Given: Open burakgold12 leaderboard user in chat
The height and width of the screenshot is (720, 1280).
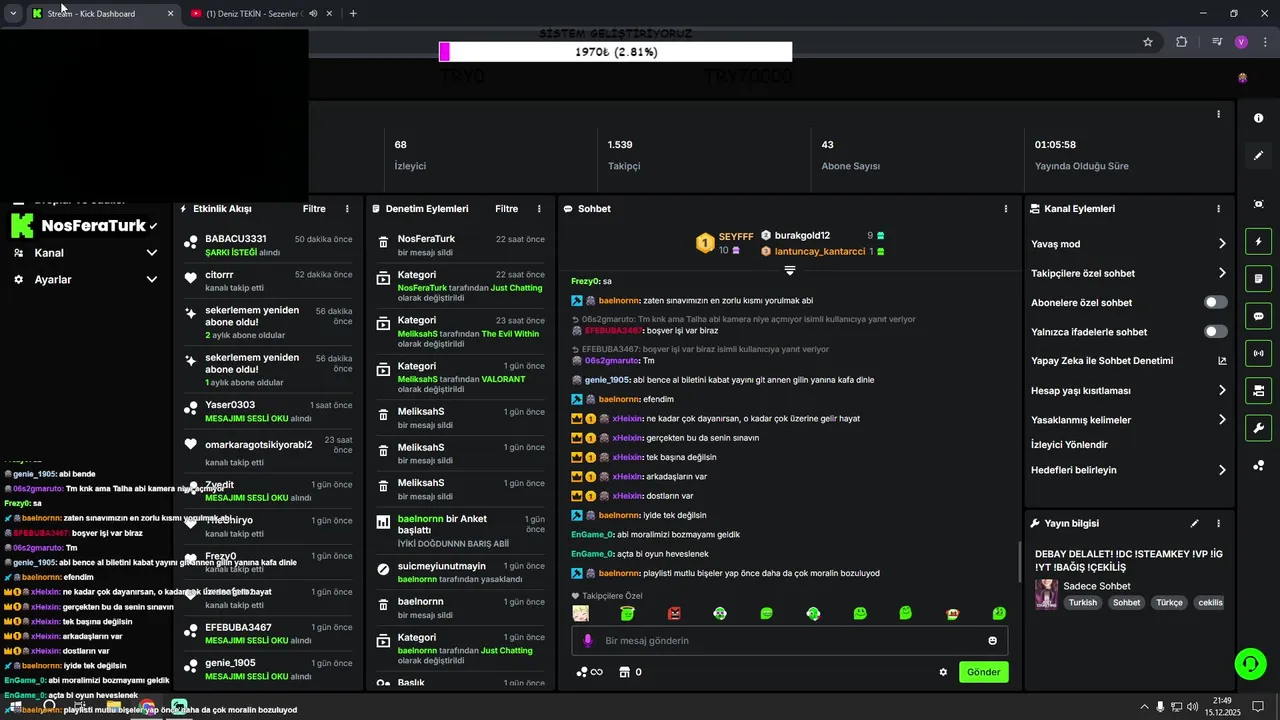Looking at the screenshot, I should (802, 236).
